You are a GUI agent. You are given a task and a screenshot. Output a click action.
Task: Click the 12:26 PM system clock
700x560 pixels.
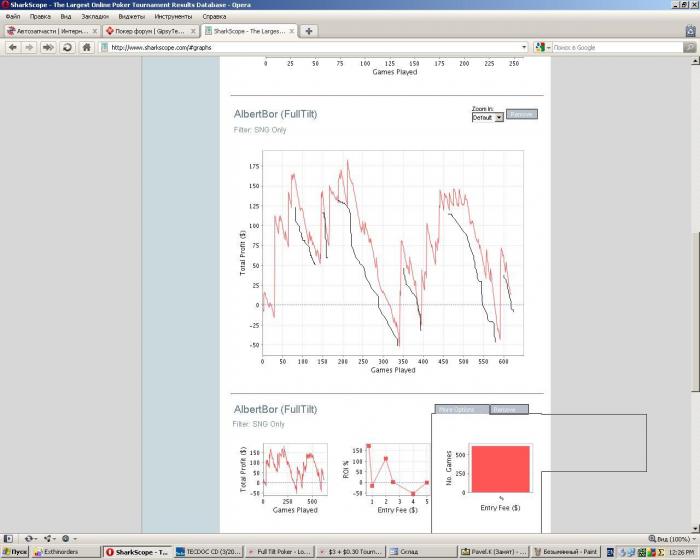coord(682,552)
